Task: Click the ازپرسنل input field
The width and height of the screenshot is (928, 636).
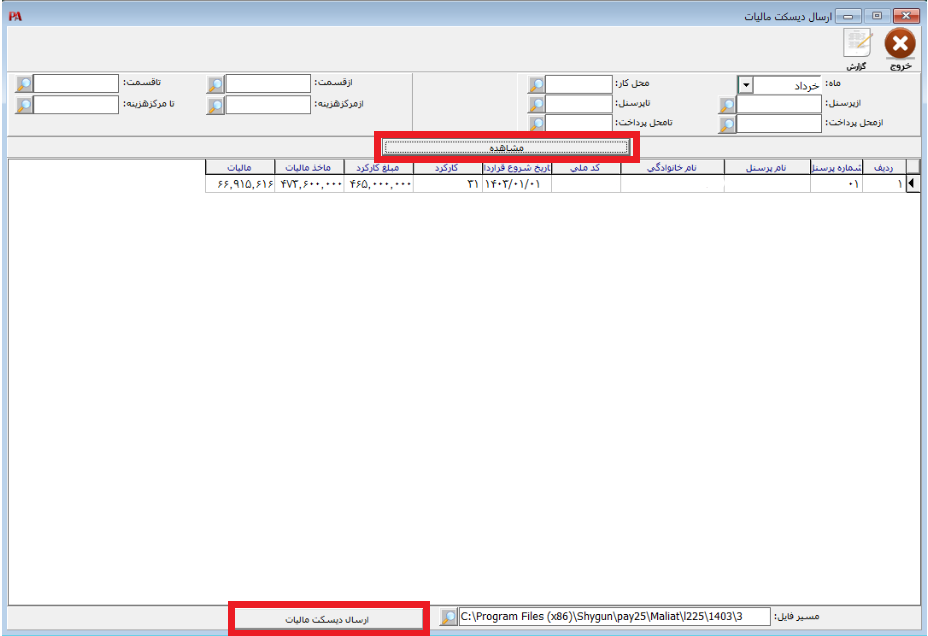Action: coord(779,104)
